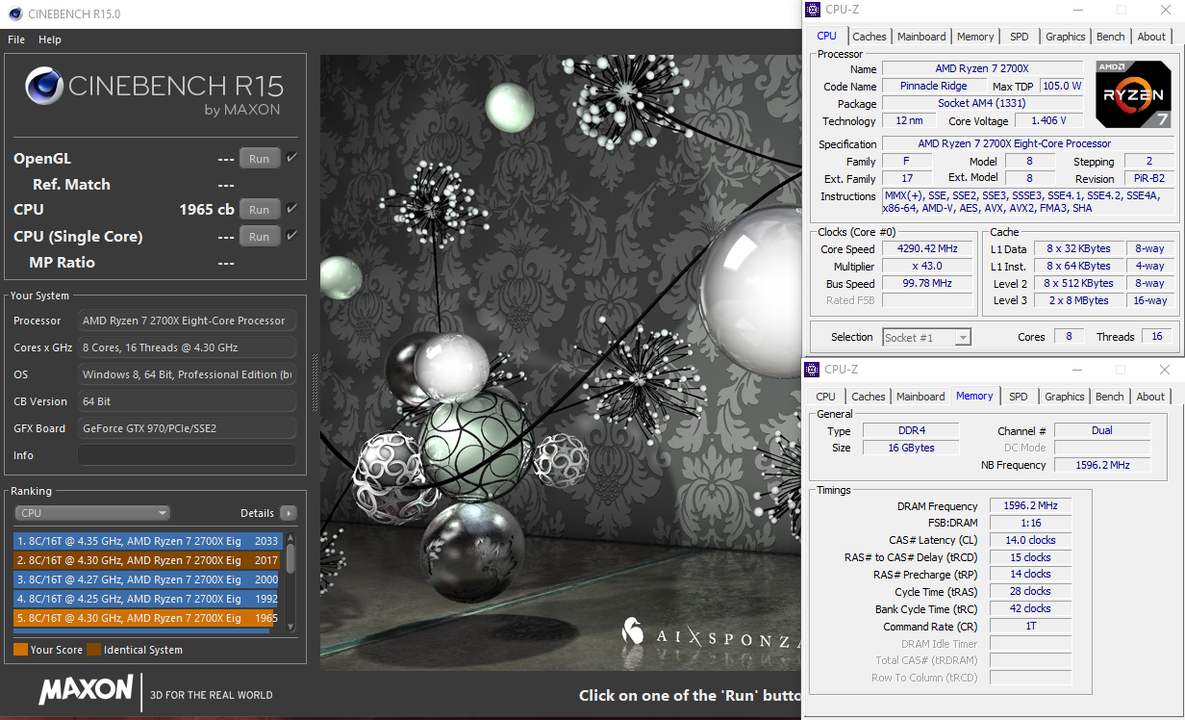The height and width of the screenshot is (720, 1185).
Task: Click the Processor field in Your System
Action: pyautogui.click(x=187, y=320)
